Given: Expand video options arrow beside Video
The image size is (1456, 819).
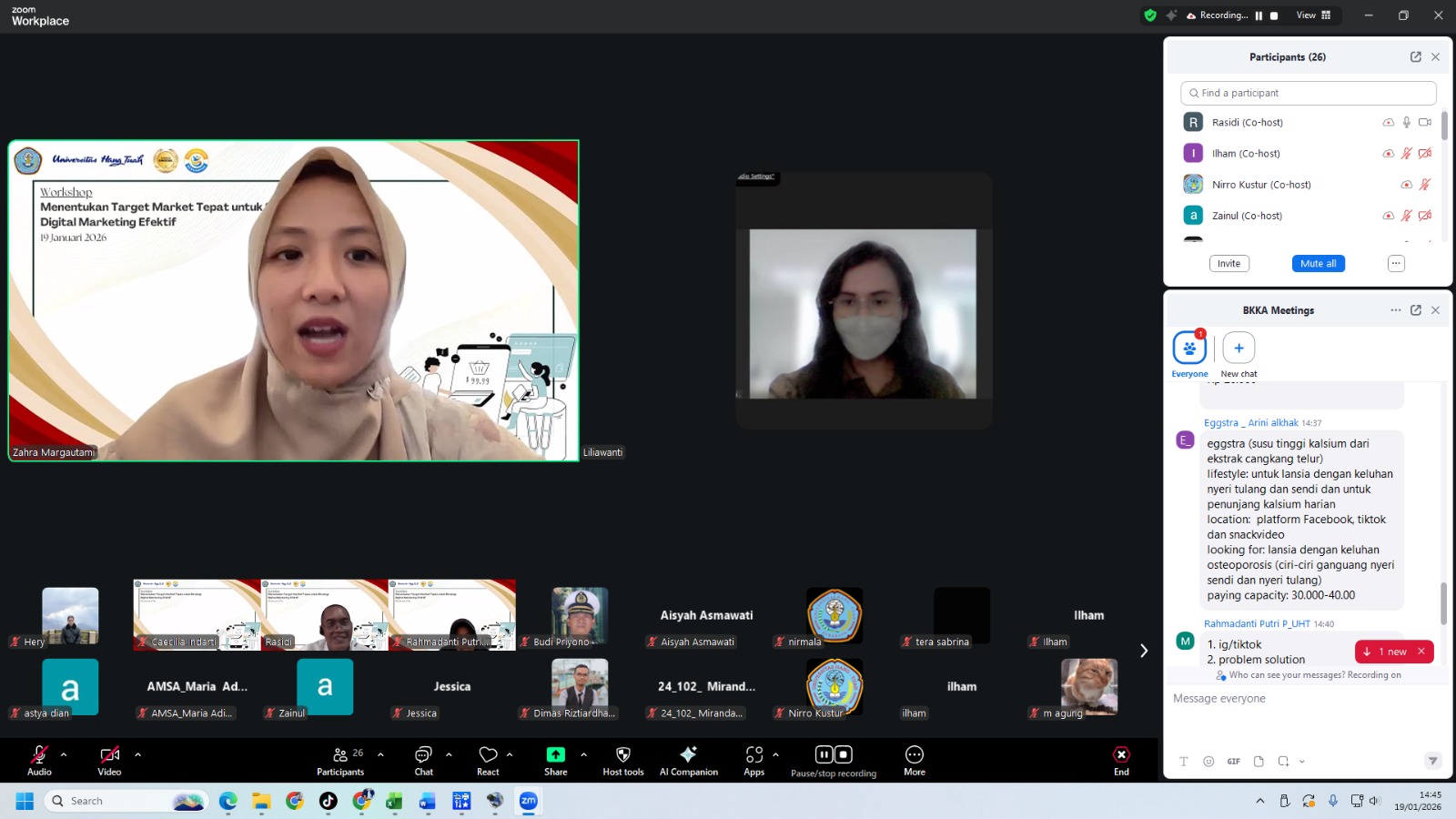Looking at the screenshot, I should tap(137, 754).
